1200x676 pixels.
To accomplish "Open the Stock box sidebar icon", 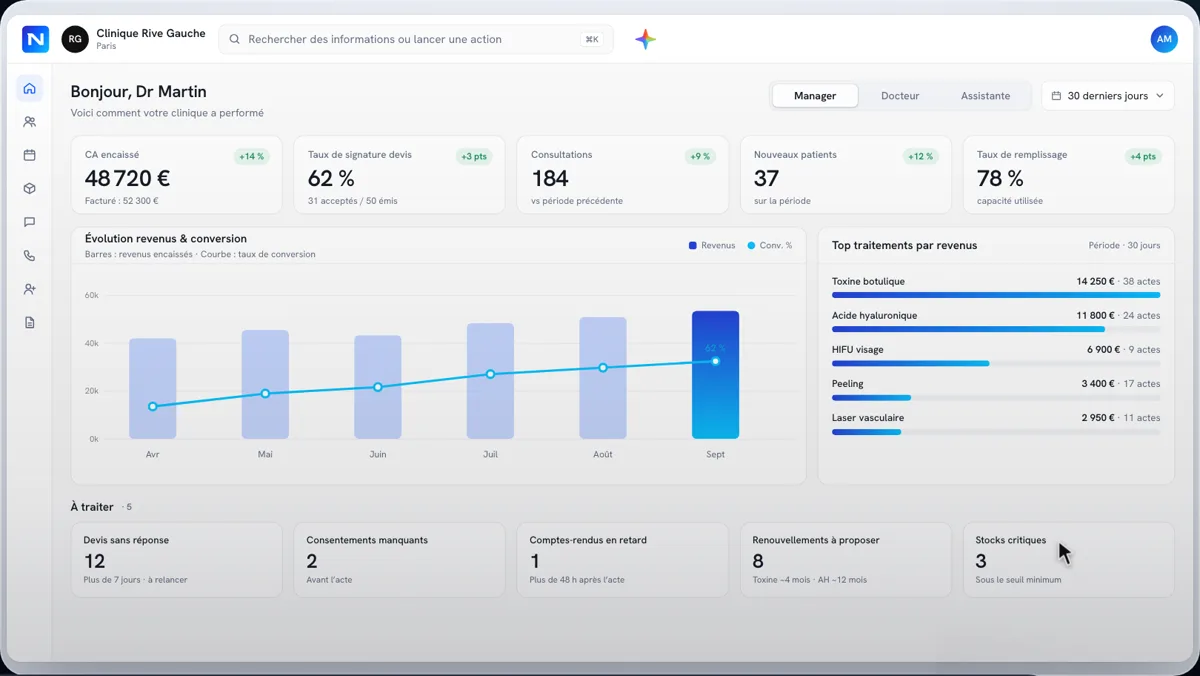I will click(30, 188).
